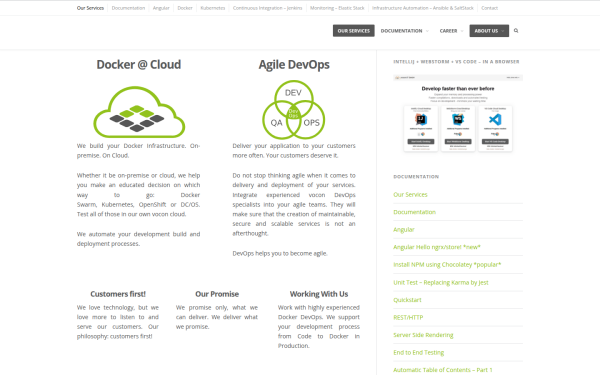Screen dimensions: 600x375
Task: Open sidebar link Angular
Action: point(404,230)
